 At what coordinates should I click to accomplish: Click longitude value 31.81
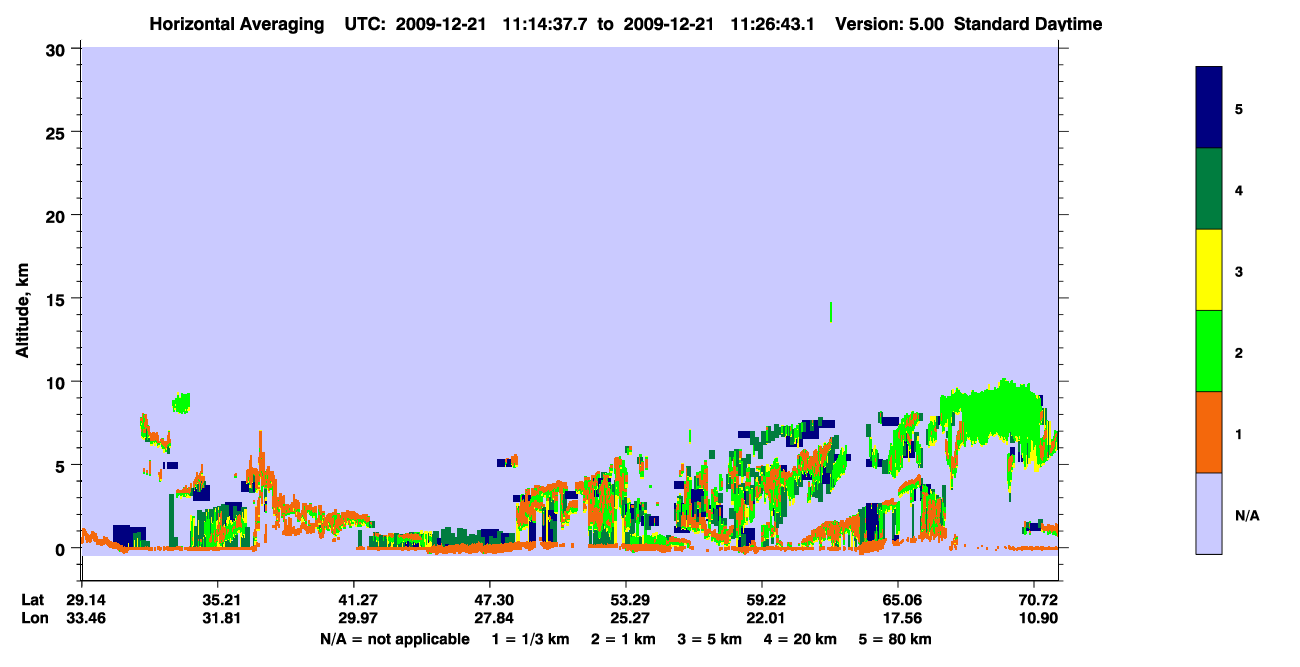coord(218,618)
